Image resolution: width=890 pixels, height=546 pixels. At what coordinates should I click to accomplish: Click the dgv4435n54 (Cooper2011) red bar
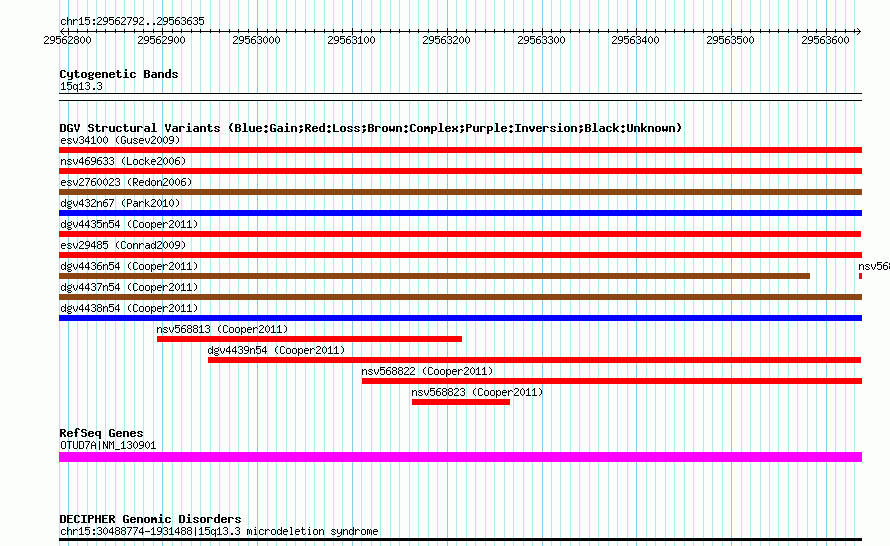460,234
